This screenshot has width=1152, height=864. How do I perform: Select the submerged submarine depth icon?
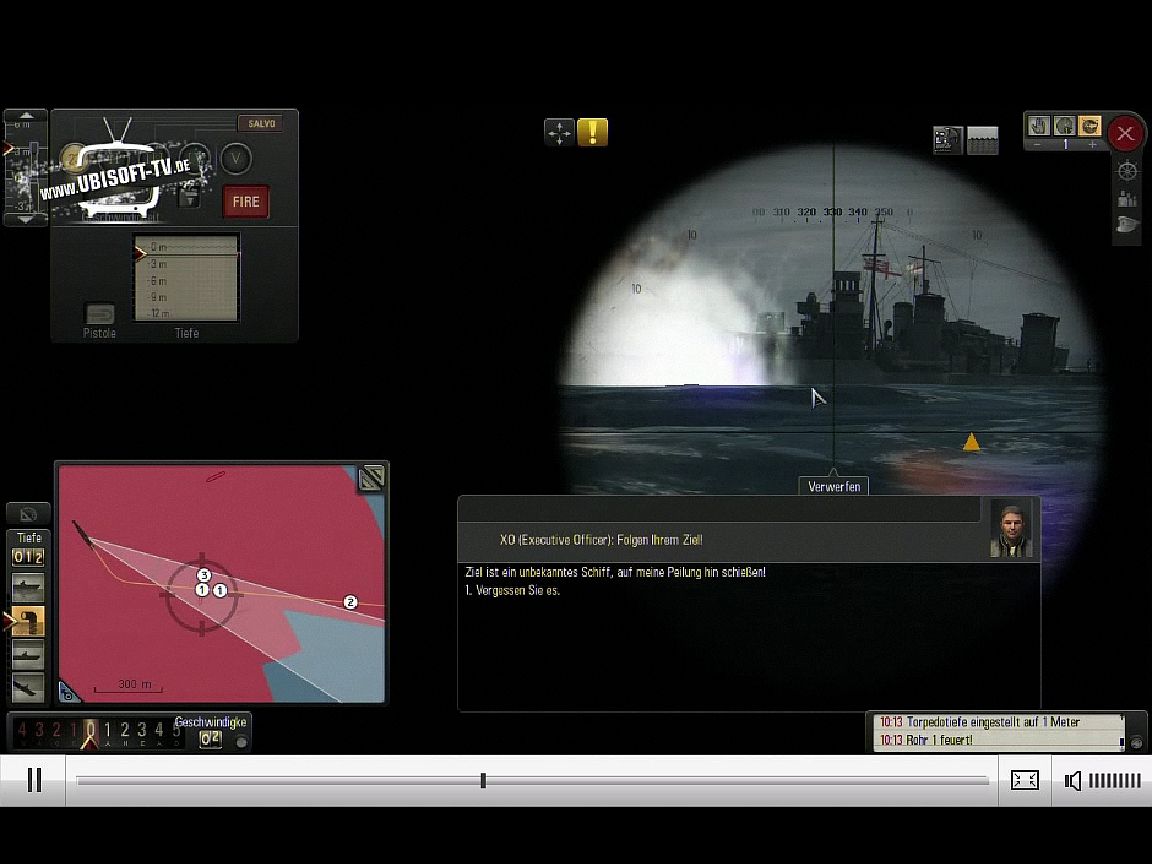pos(28,654)
